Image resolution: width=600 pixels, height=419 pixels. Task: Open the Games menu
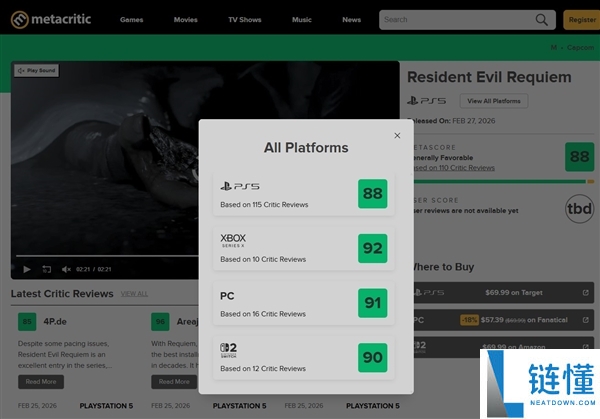point(132,20)
